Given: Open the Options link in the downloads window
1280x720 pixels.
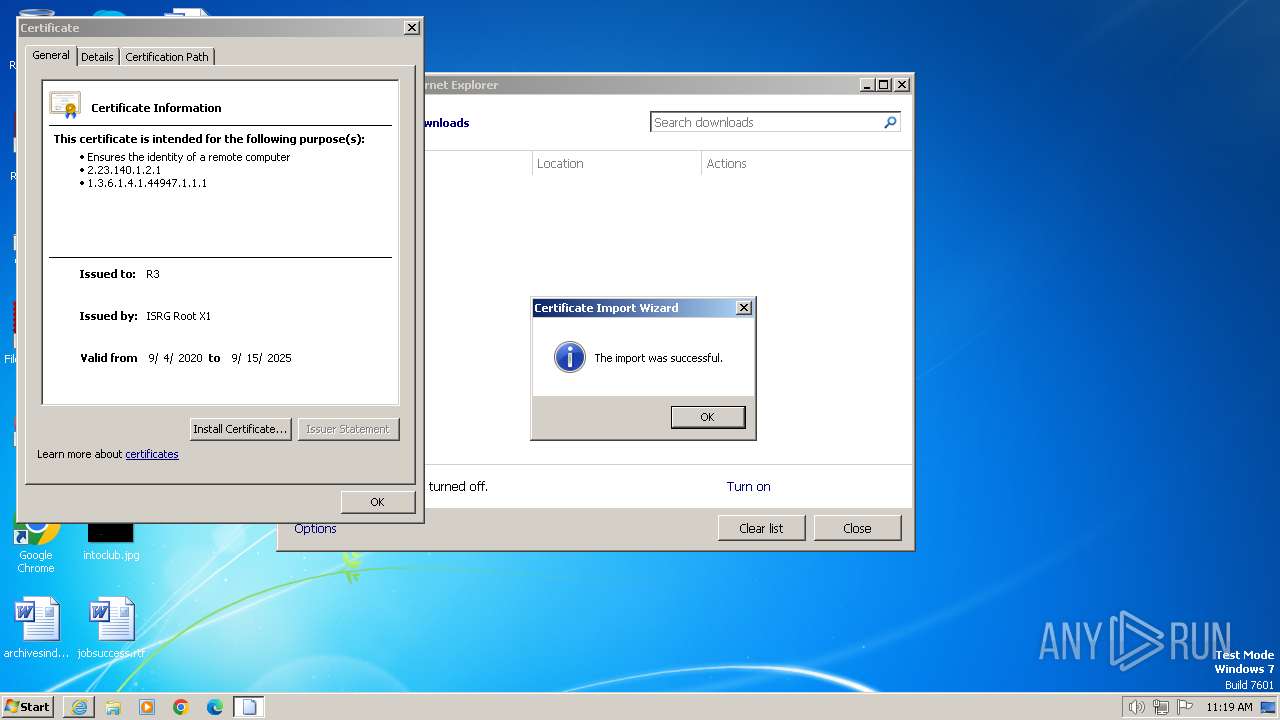Looking at the screenshot, I should point(315,529).
